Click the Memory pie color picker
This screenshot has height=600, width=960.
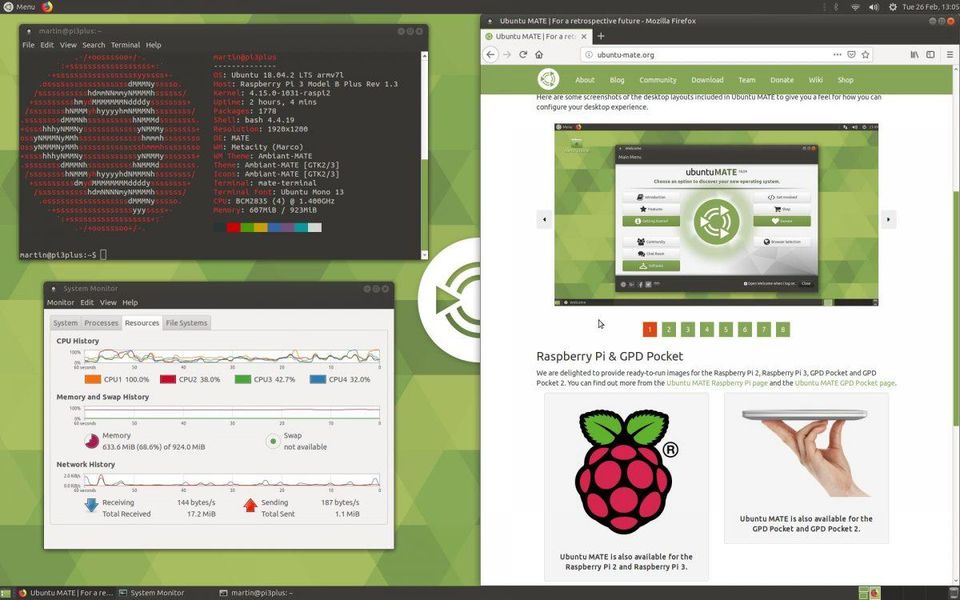coord(91,441)
